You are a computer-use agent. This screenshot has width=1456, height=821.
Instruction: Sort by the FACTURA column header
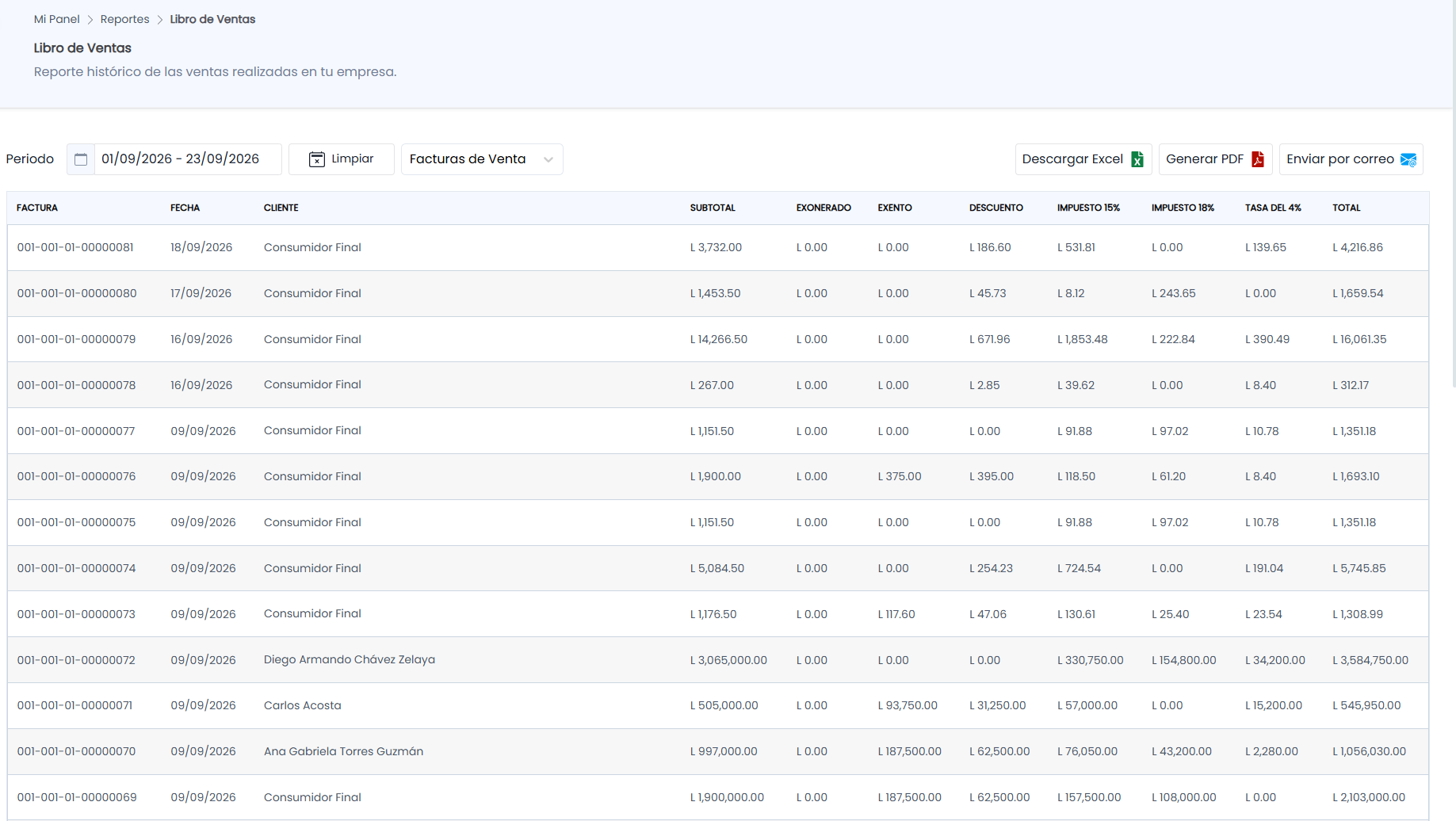pos(37,208)
